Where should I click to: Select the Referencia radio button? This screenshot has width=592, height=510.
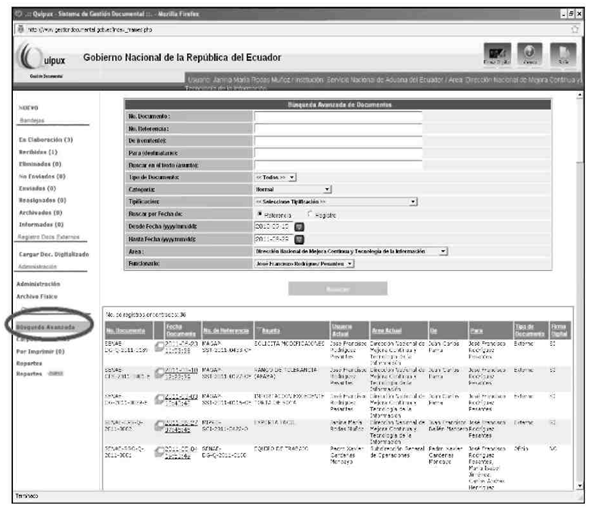(260, 214)
